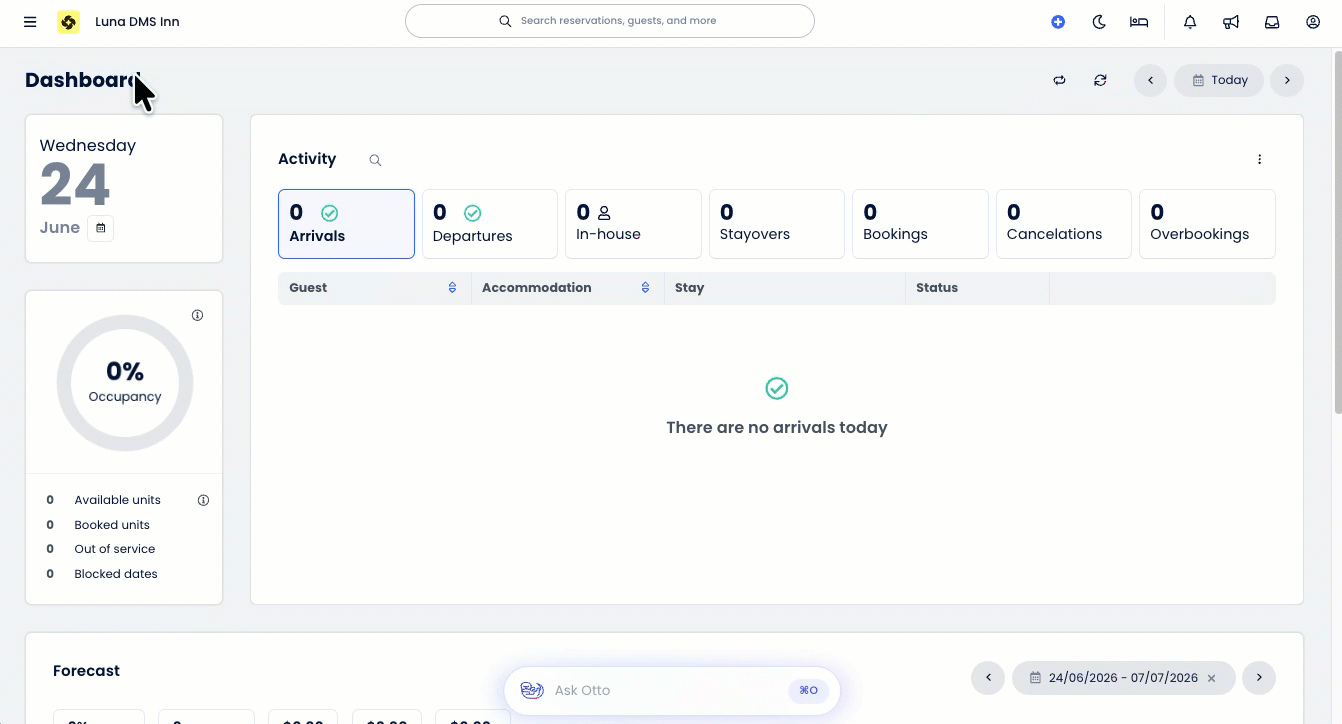Open the notifications bell
The image size is (1342, 724).
1190,22
